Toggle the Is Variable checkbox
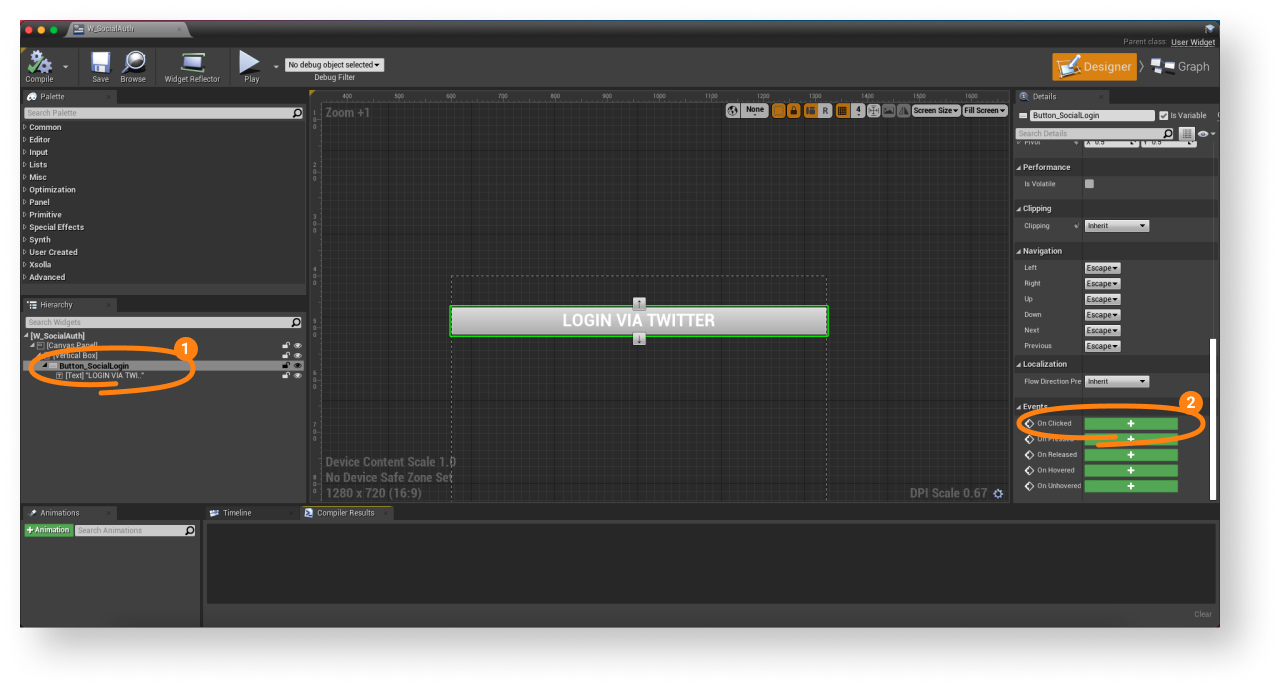The height and width of the screenshot is (688, 1280). tap(1163, 116)
